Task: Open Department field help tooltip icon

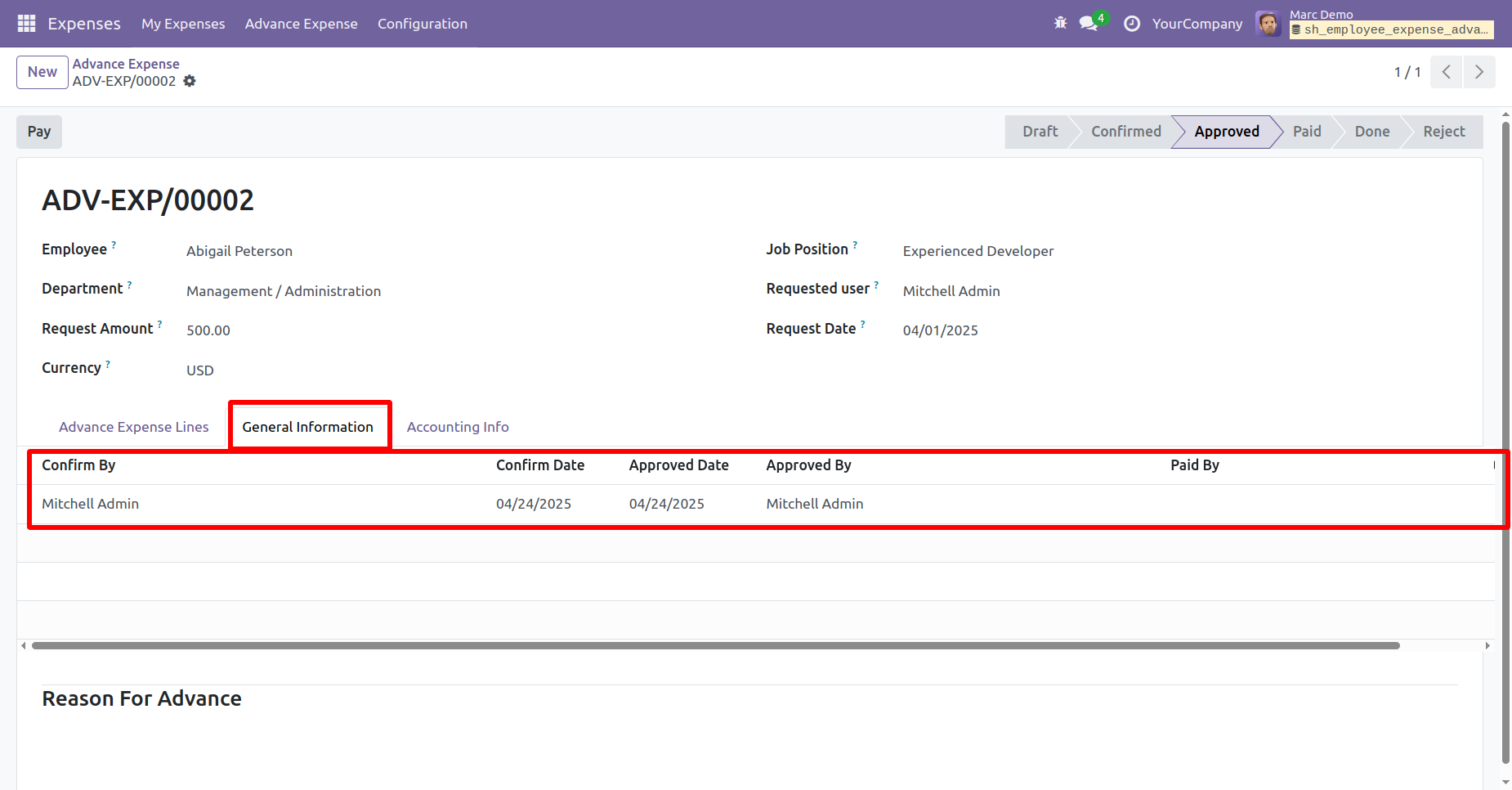Action: tap(129, 284)
